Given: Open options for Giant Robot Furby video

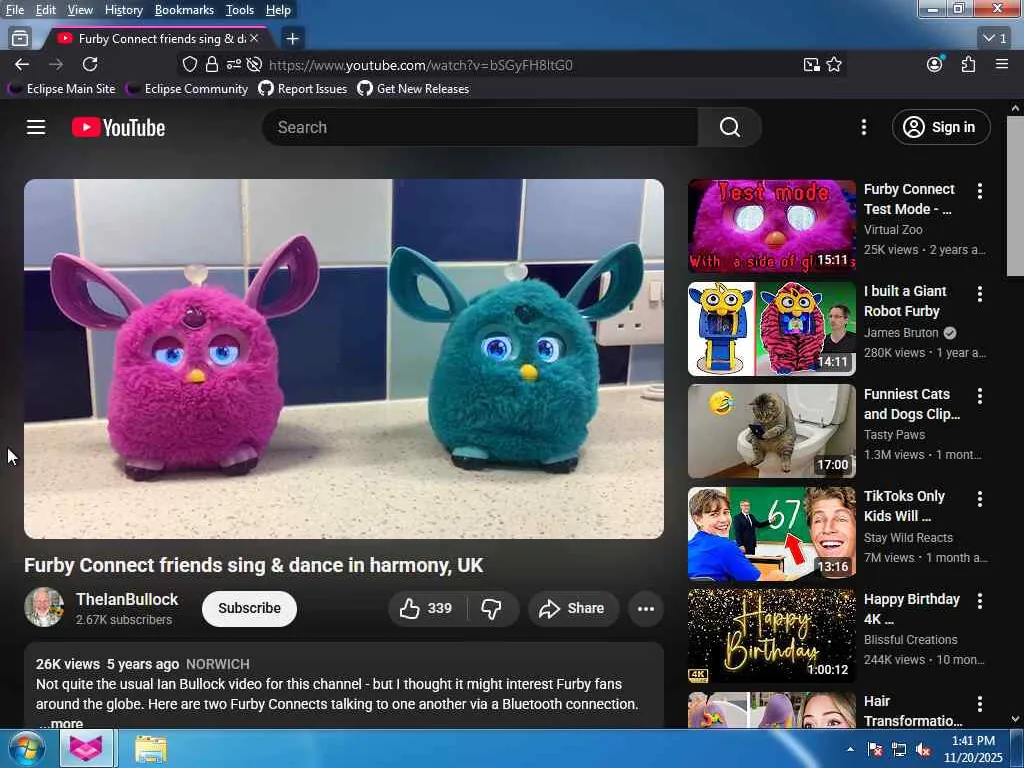Looking at the screenshot, I should 980,293.
